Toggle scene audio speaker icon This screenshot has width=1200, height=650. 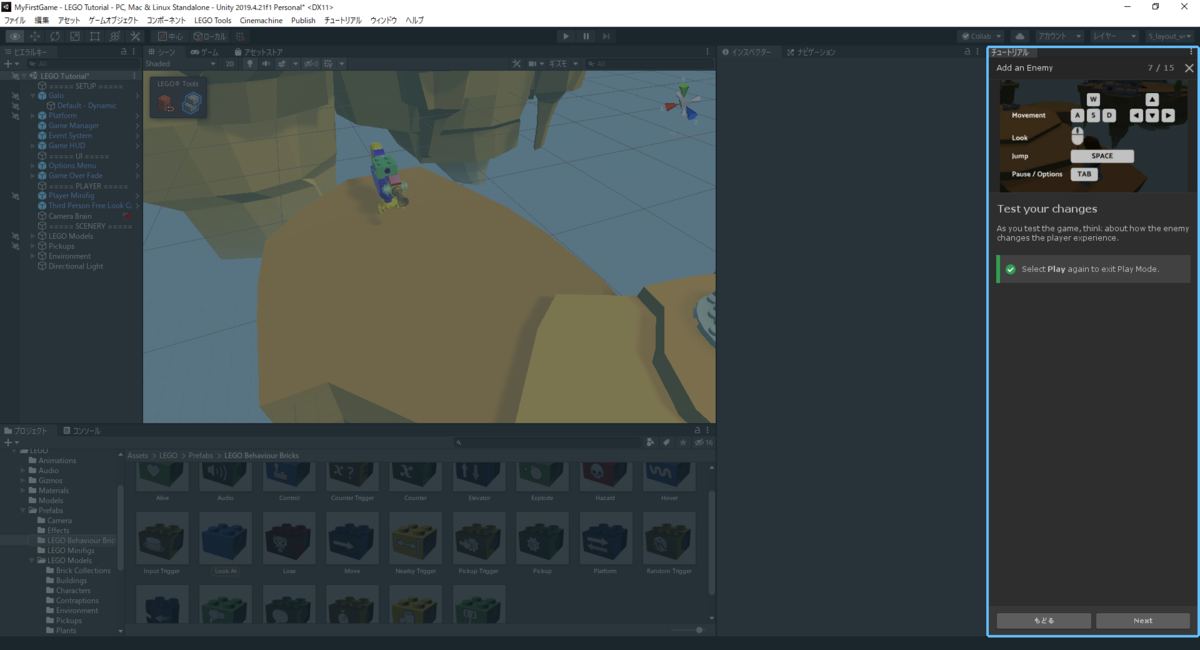tap(265, 63)
